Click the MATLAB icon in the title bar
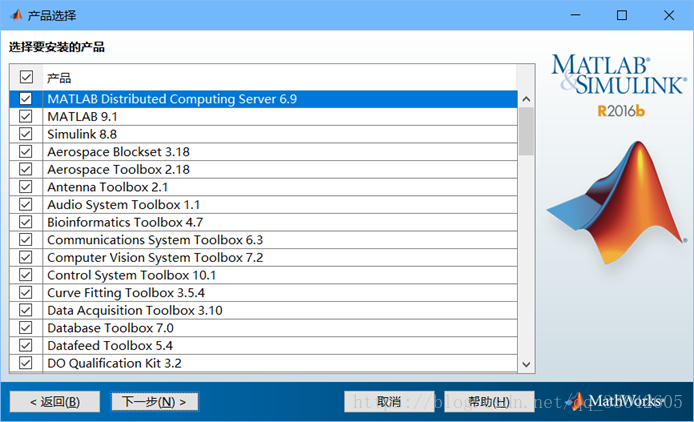This screenshot has width=694, height=422. point(16,15)
